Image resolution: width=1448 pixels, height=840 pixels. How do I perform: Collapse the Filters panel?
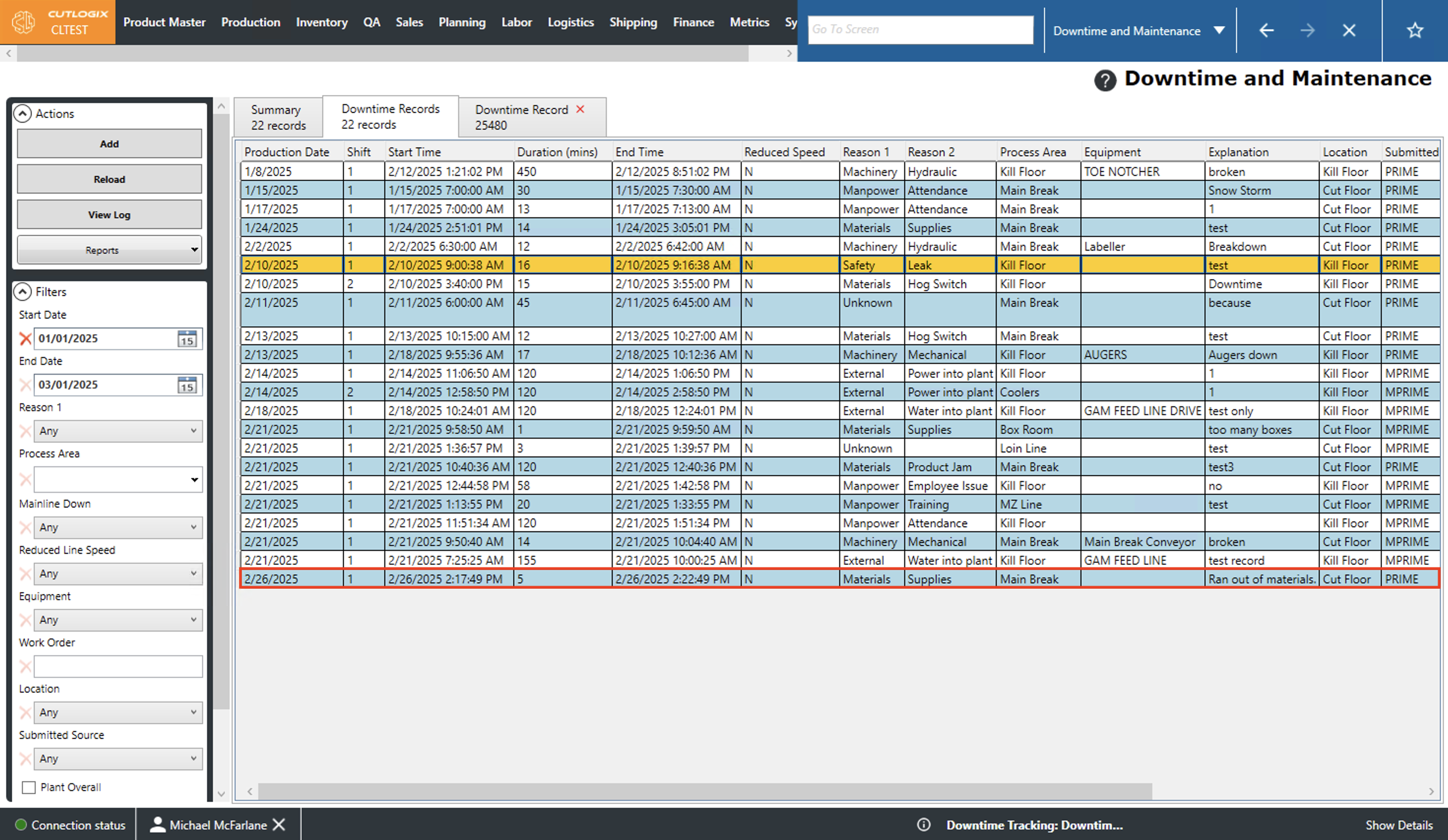point(23,292)
